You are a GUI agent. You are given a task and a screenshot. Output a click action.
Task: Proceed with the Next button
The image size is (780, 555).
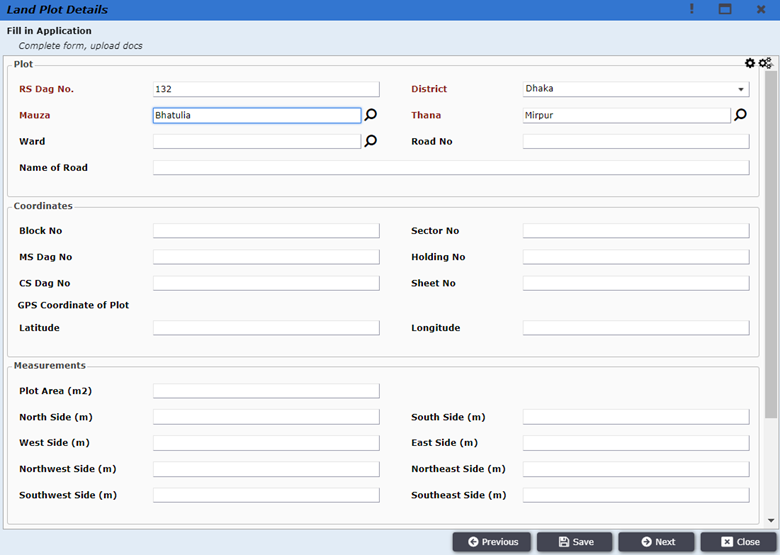(x=656, y=542)
